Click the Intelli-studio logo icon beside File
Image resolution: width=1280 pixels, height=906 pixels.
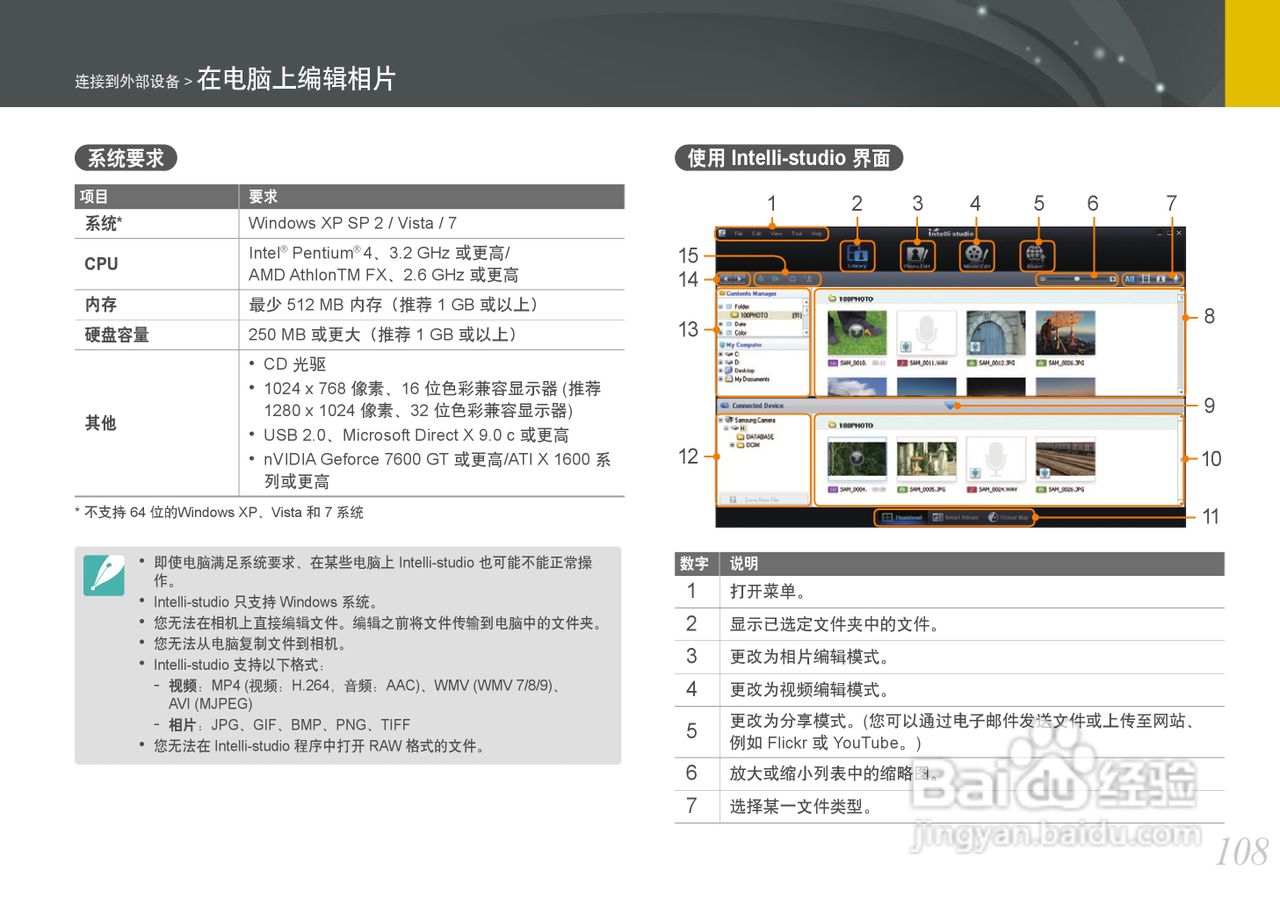pos(722,233)
